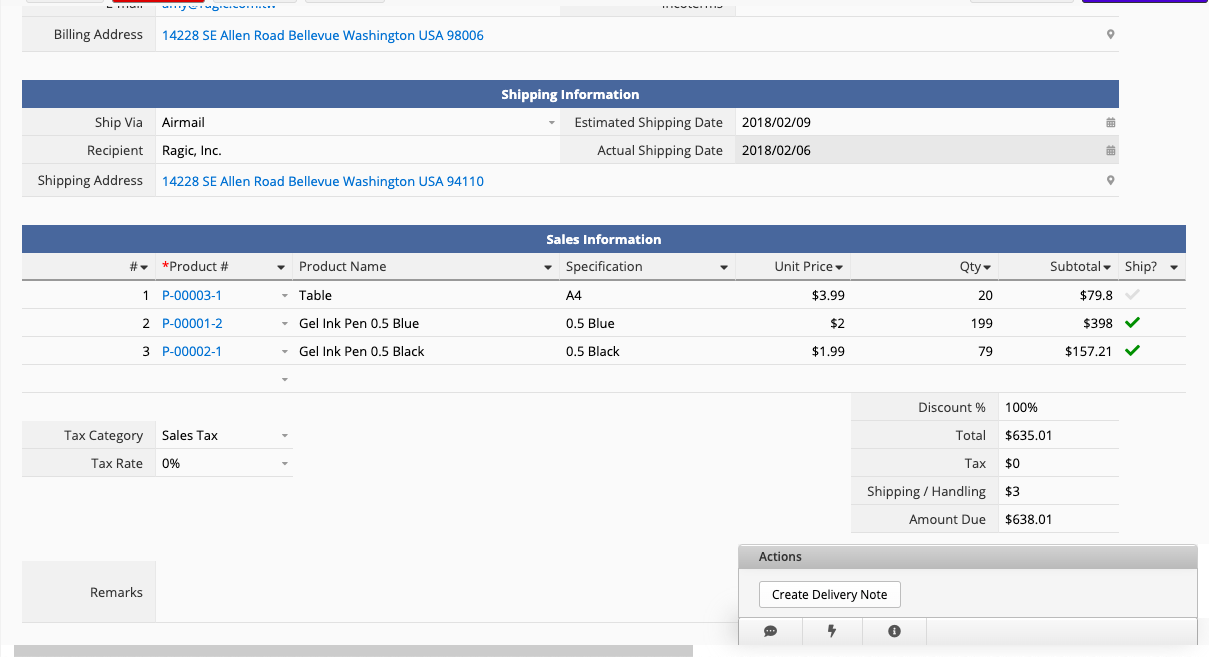Open the Product # column header menu arrow
Image resolution: width=1209 pixels, height=657 pixels.
click(x=281, y=268)
